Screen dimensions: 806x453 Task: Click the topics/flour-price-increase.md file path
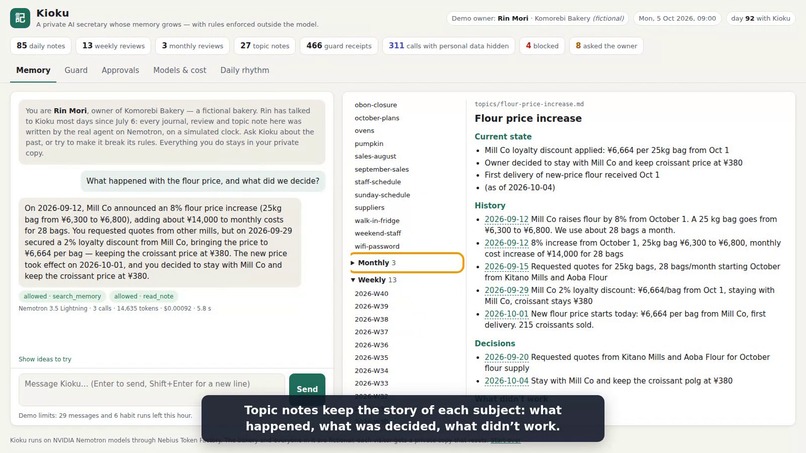529,104
